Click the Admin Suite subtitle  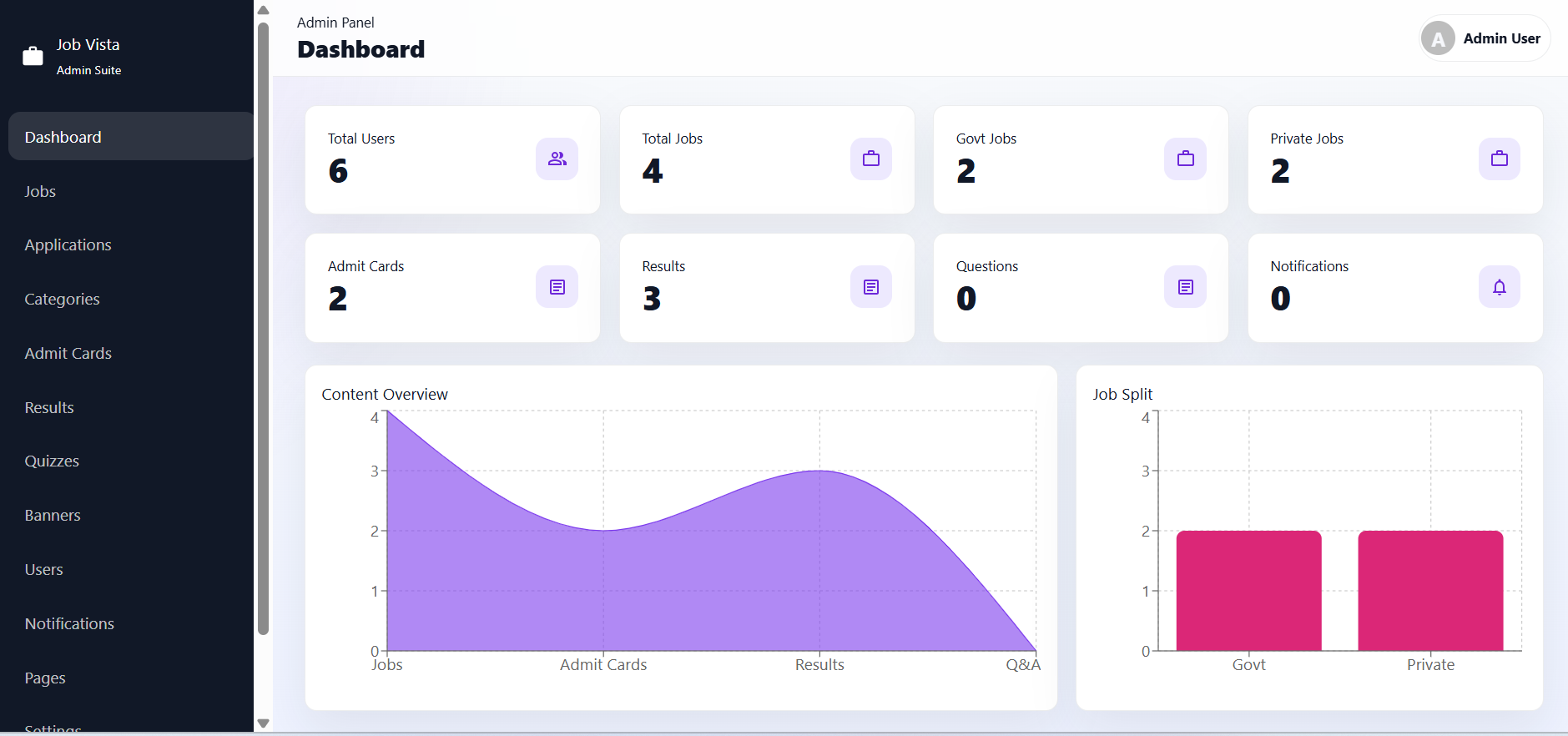pyautogui.click(x=88, y=70)
